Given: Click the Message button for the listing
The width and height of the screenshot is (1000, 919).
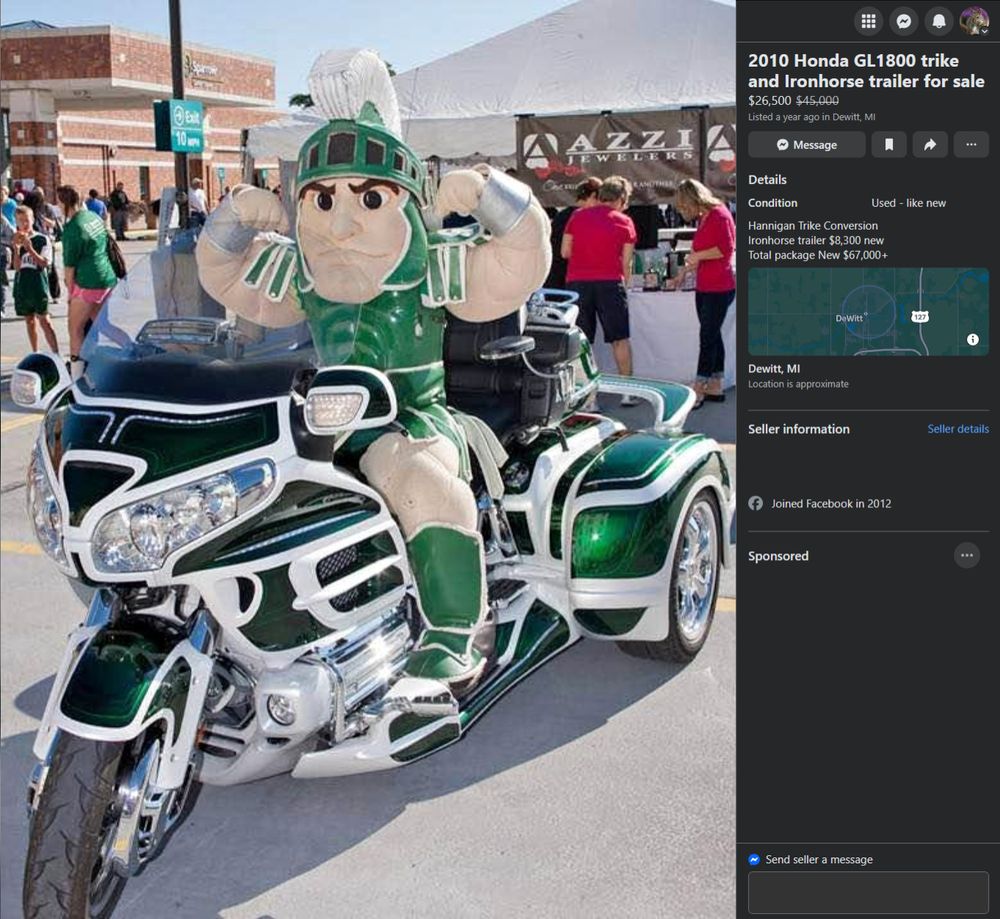Looking at the screenshot, I should pyautogui.click(x=807, y=145).
